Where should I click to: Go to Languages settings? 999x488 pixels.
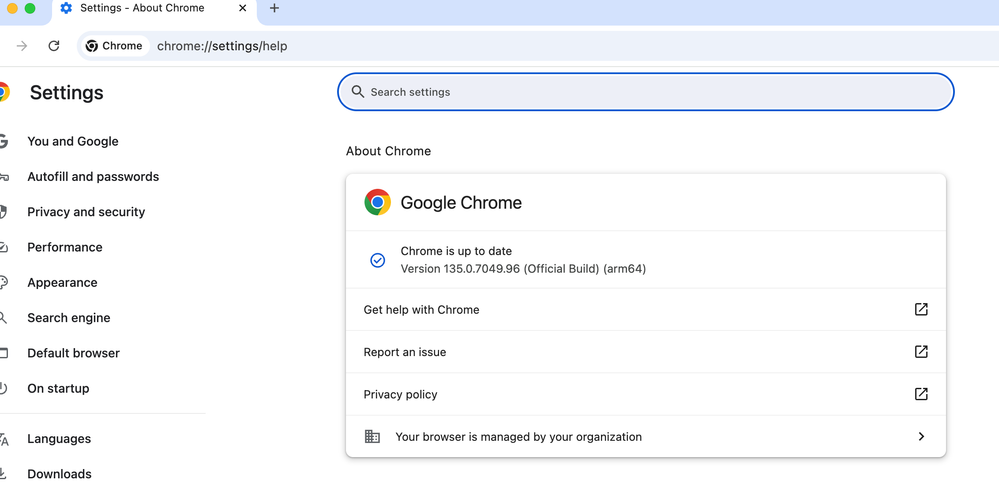tap(59, 439)
